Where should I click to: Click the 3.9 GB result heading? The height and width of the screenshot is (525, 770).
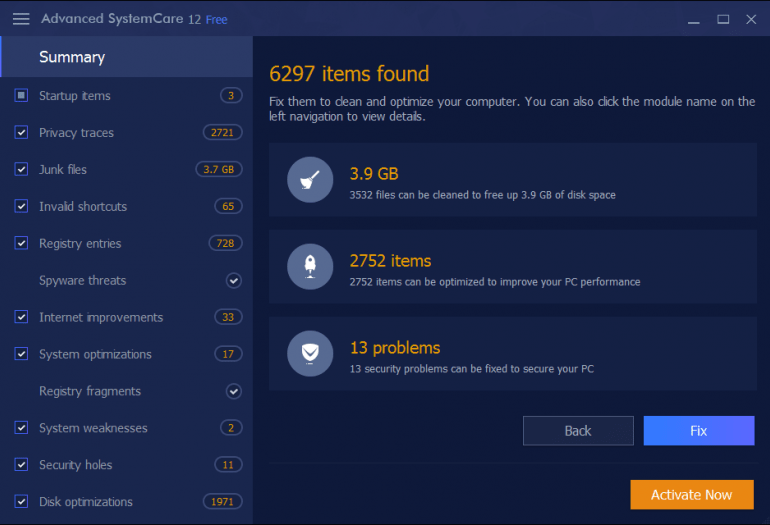click(x=374, y=174)
